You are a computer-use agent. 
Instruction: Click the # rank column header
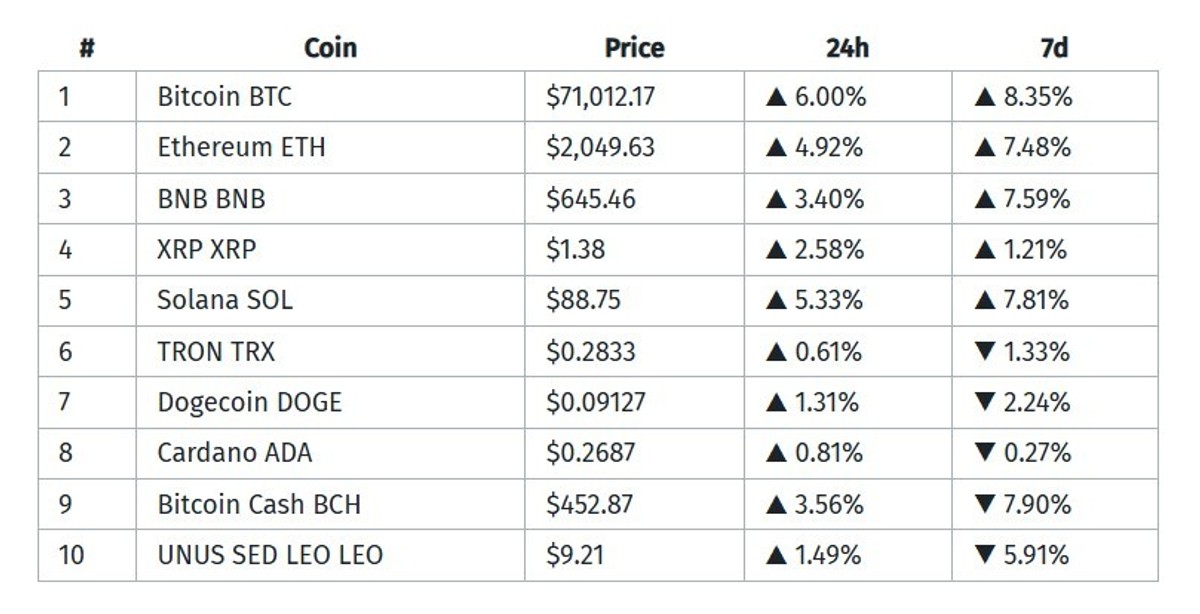[87, 48]
